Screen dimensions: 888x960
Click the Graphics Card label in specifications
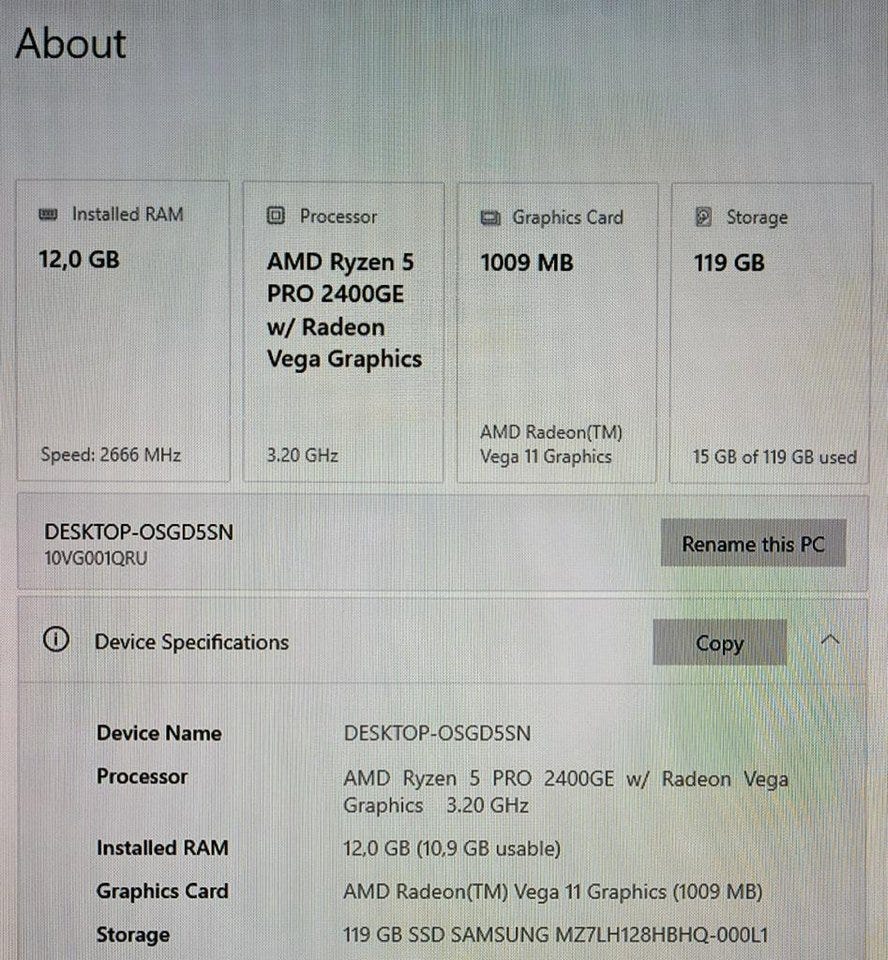pyautogui.click(x=162, y=891)
